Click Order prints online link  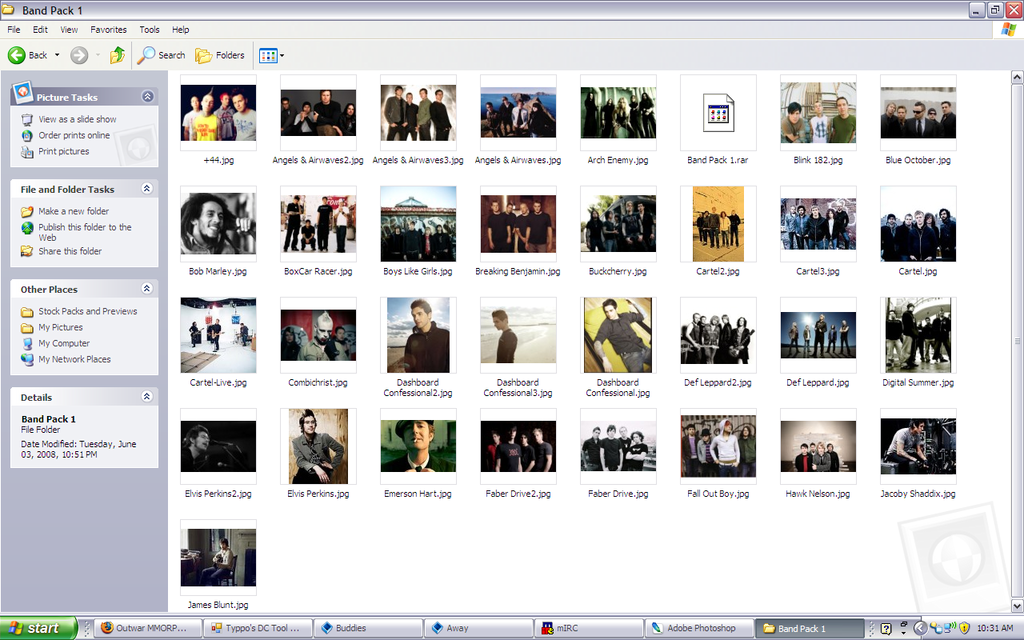(74, 135)
